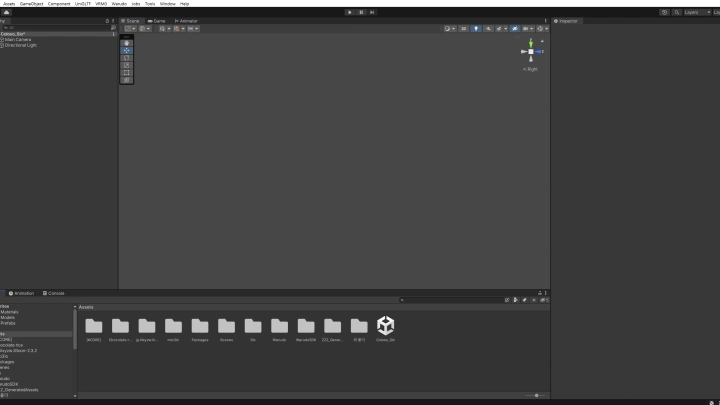The image size is (720, 405).
Task: Click the global search magnifier icon
Action: pos(677,12)
